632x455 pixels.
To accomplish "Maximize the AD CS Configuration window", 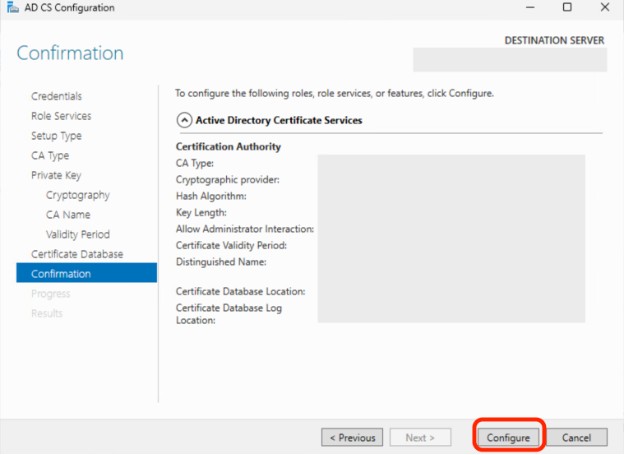I will coord(567,8).
